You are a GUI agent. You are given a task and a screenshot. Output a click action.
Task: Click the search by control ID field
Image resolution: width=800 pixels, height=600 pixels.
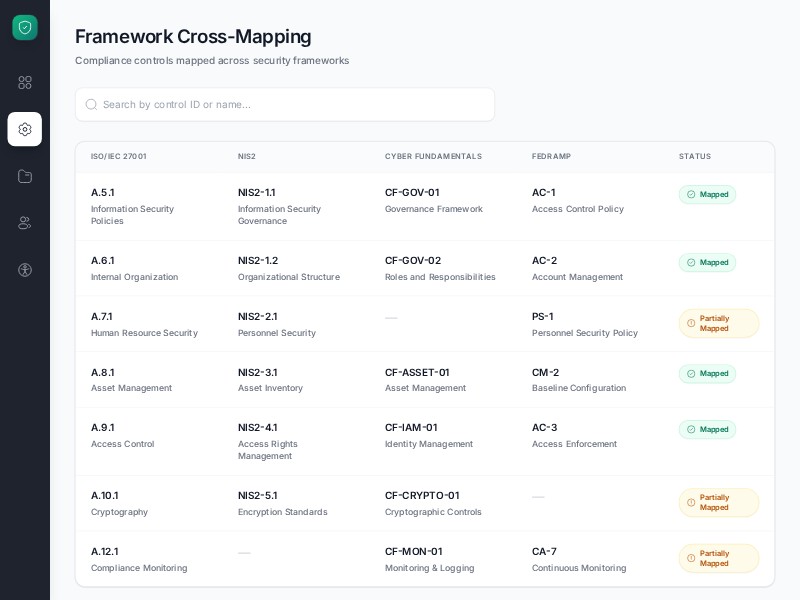(285, 104)
